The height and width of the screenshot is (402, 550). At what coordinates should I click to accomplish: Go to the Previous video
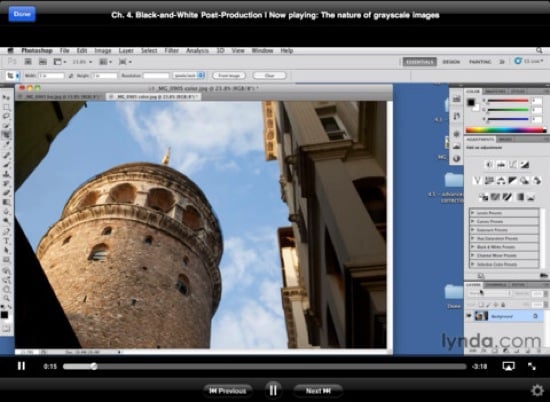228,391
